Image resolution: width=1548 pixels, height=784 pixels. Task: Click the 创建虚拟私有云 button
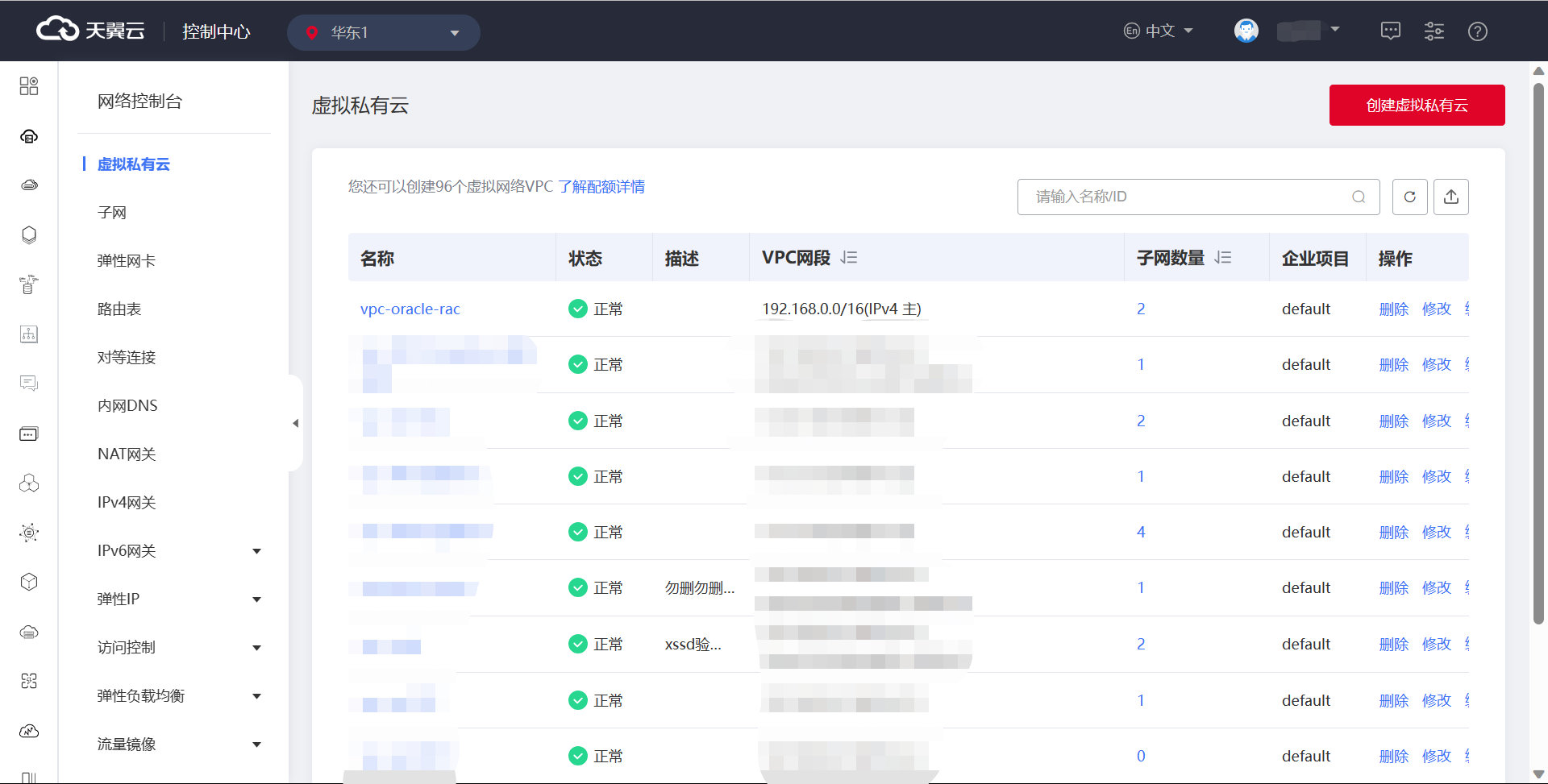point(1417,106)
